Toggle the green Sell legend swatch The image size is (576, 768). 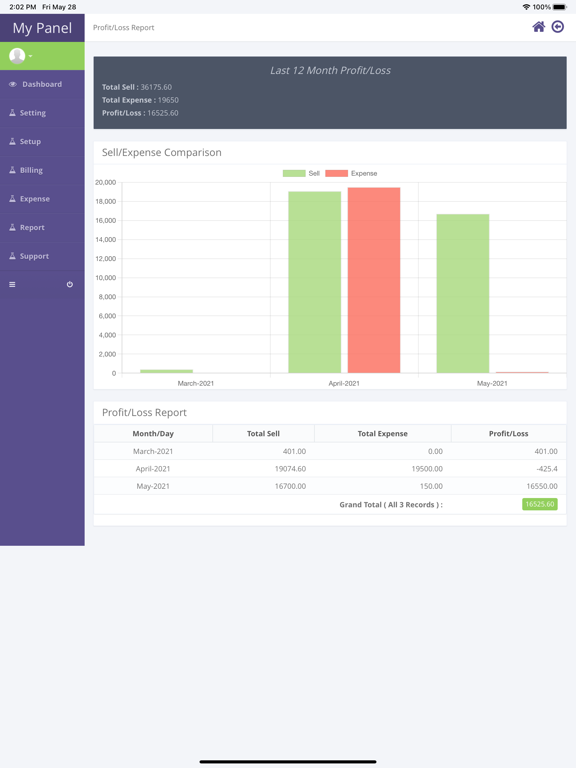[294, 173]
